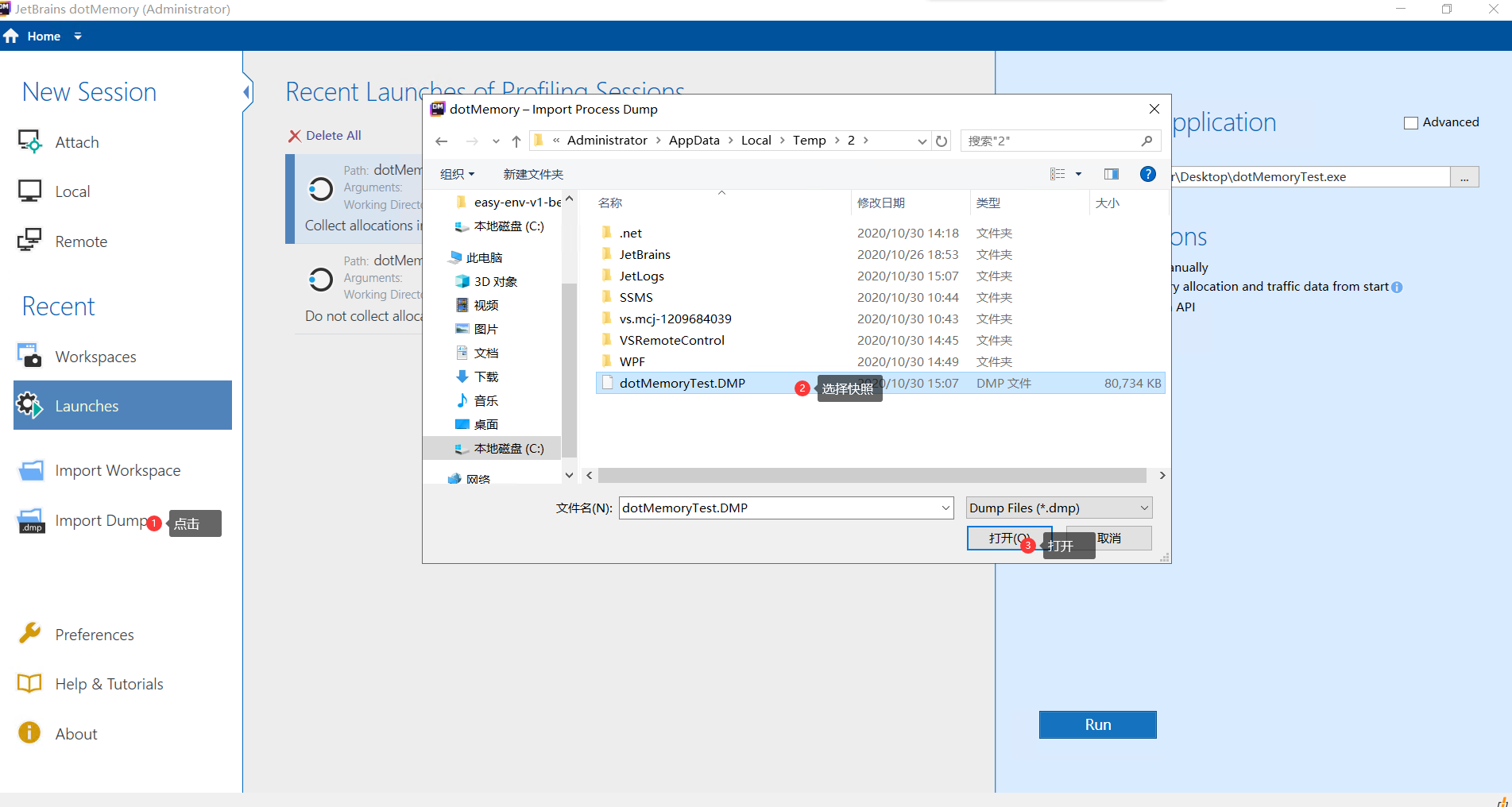
Task: Select 图片 folder in navigation tree
Action: [477, 329]
